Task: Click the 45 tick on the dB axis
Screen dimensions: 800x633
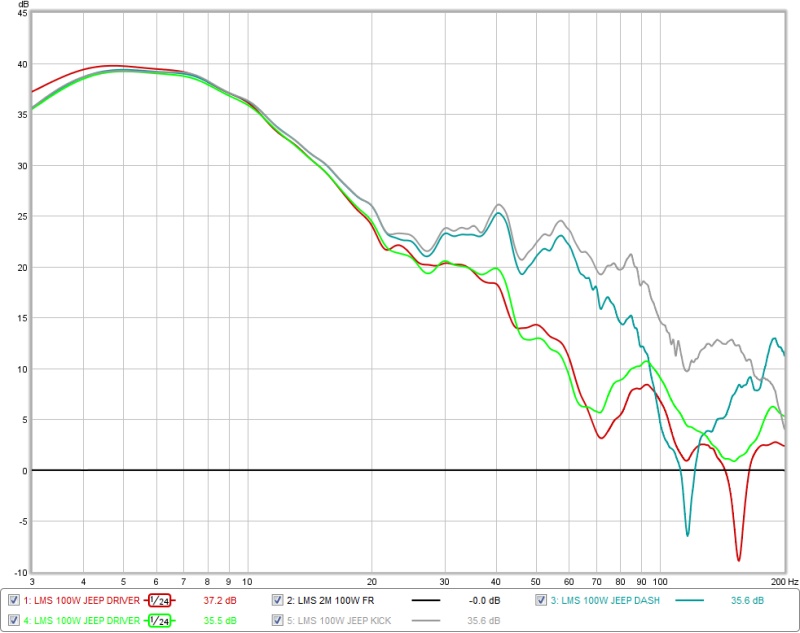Action: 22,13
